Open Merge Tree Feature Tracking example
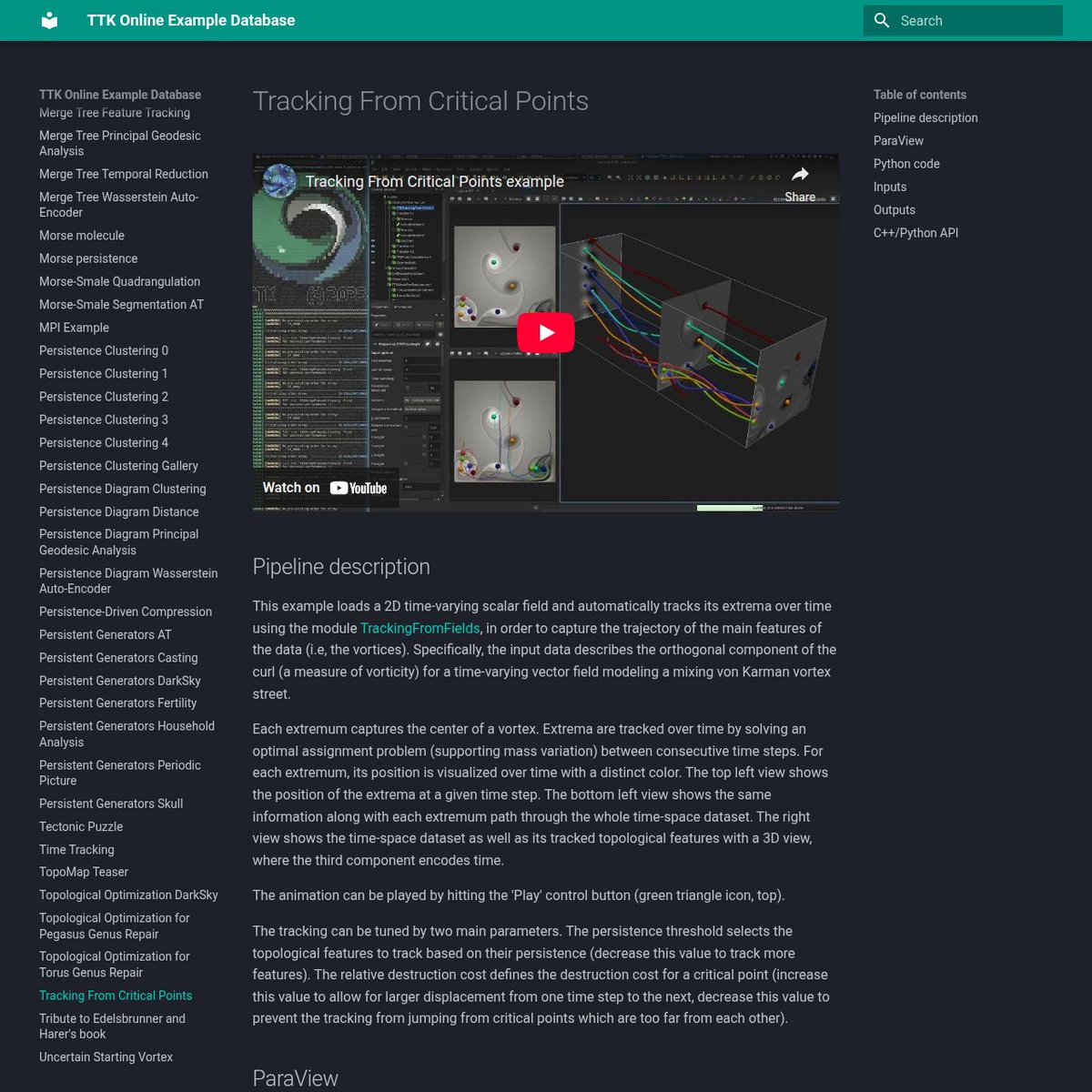Screen dimensions: 1092x1092 (x=115, y=113)
